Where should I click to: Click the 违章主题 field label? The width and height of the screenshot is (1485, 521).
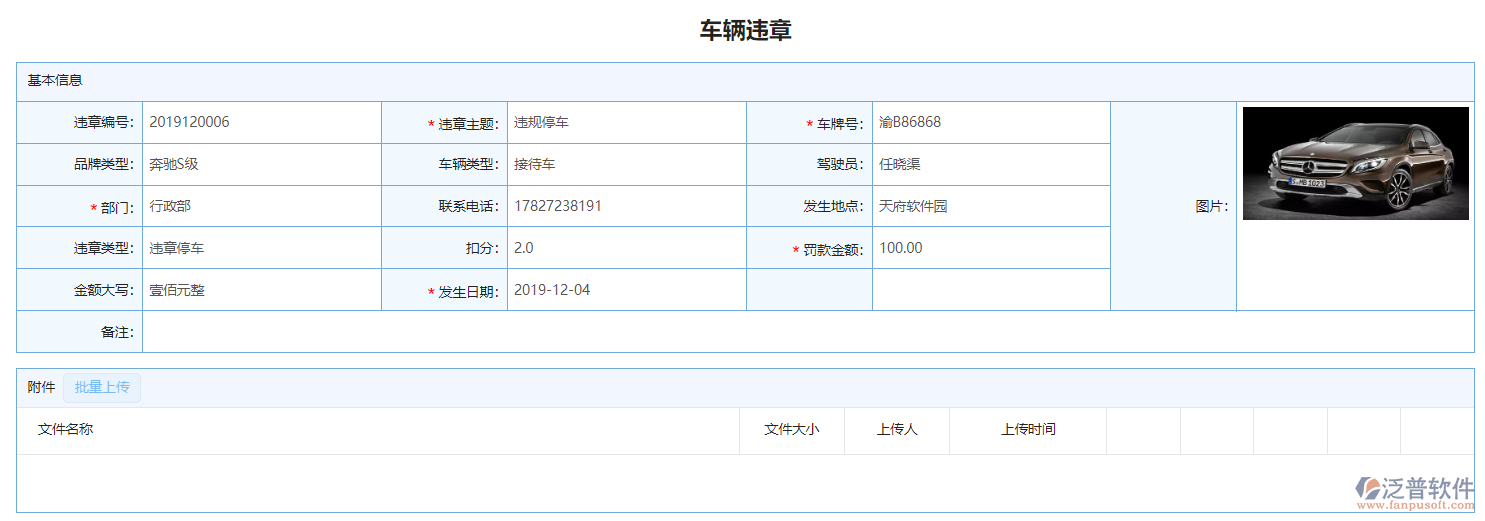tap(469, 125)
